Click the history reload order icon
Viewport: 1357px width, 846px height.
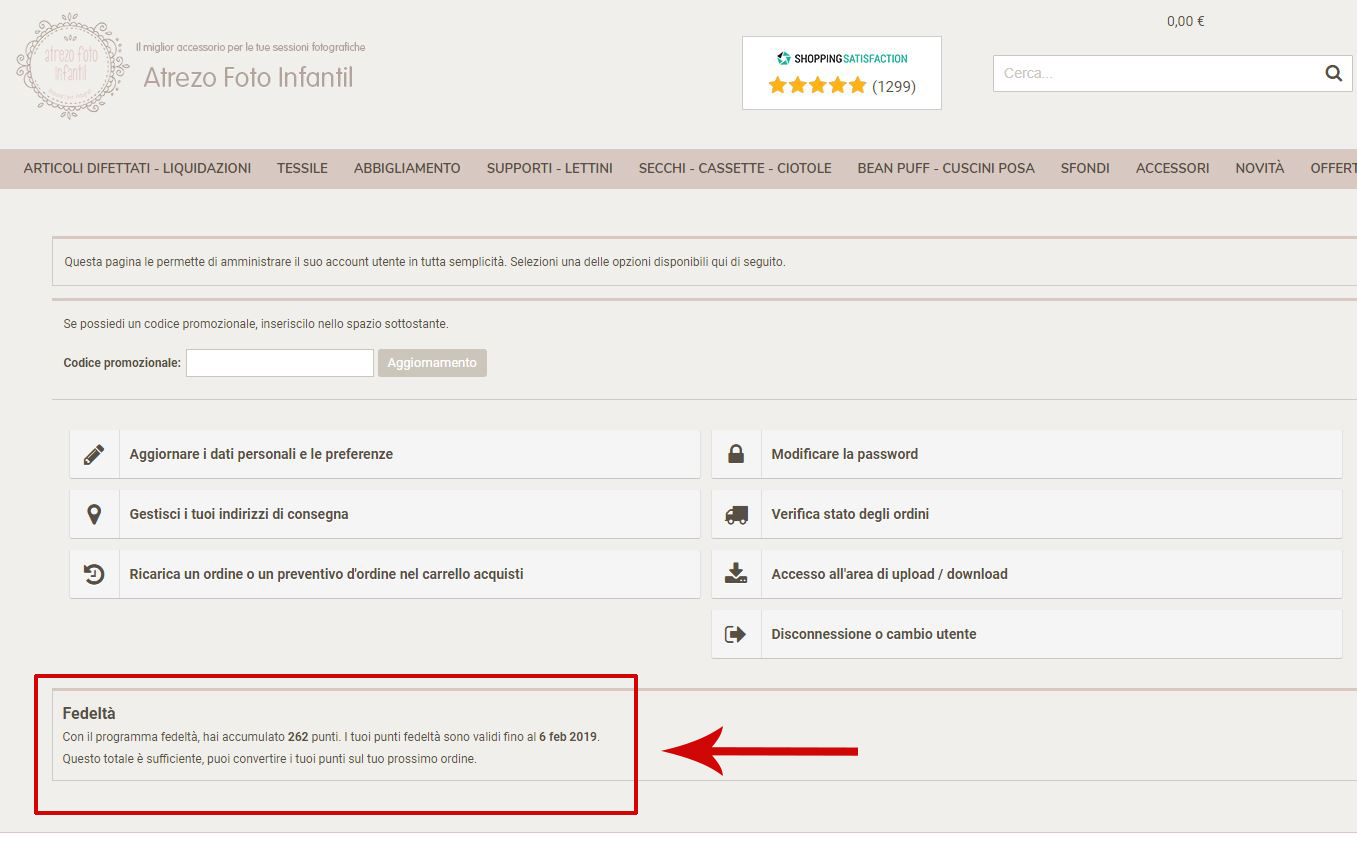coord(94,574)
